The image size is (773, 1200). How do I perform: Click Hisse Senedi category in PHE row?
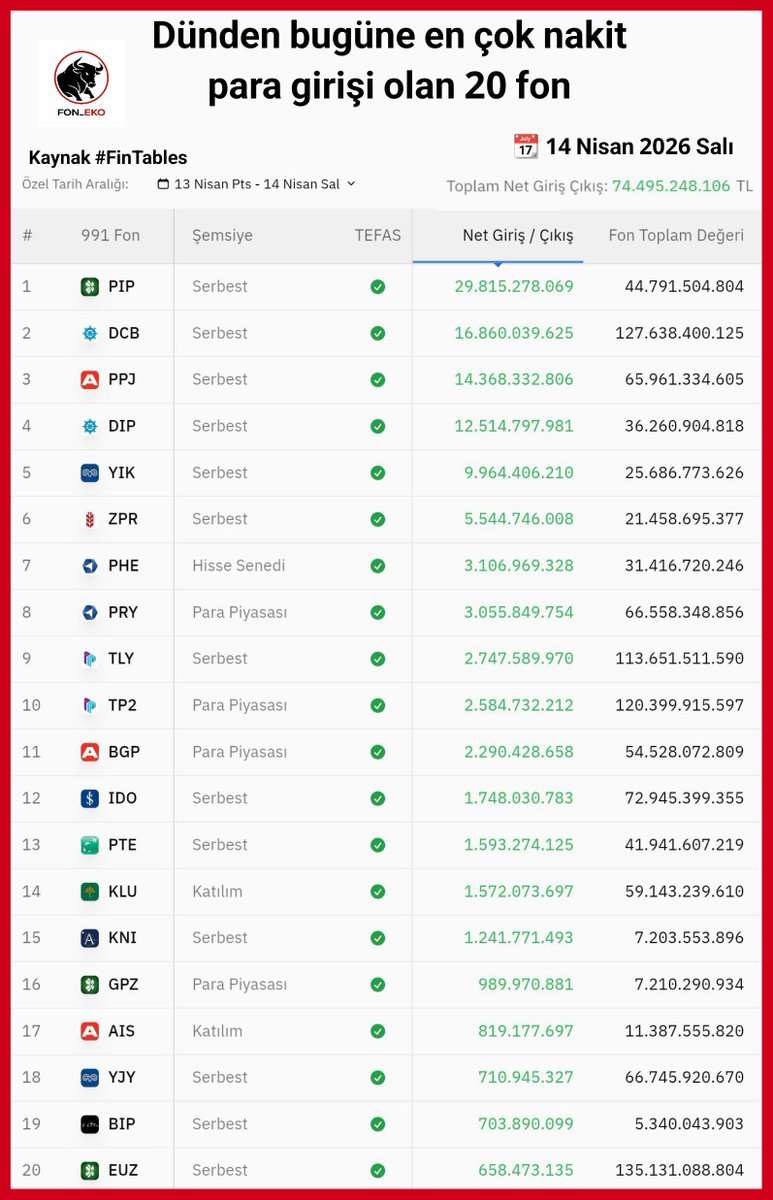pos(239,566)
